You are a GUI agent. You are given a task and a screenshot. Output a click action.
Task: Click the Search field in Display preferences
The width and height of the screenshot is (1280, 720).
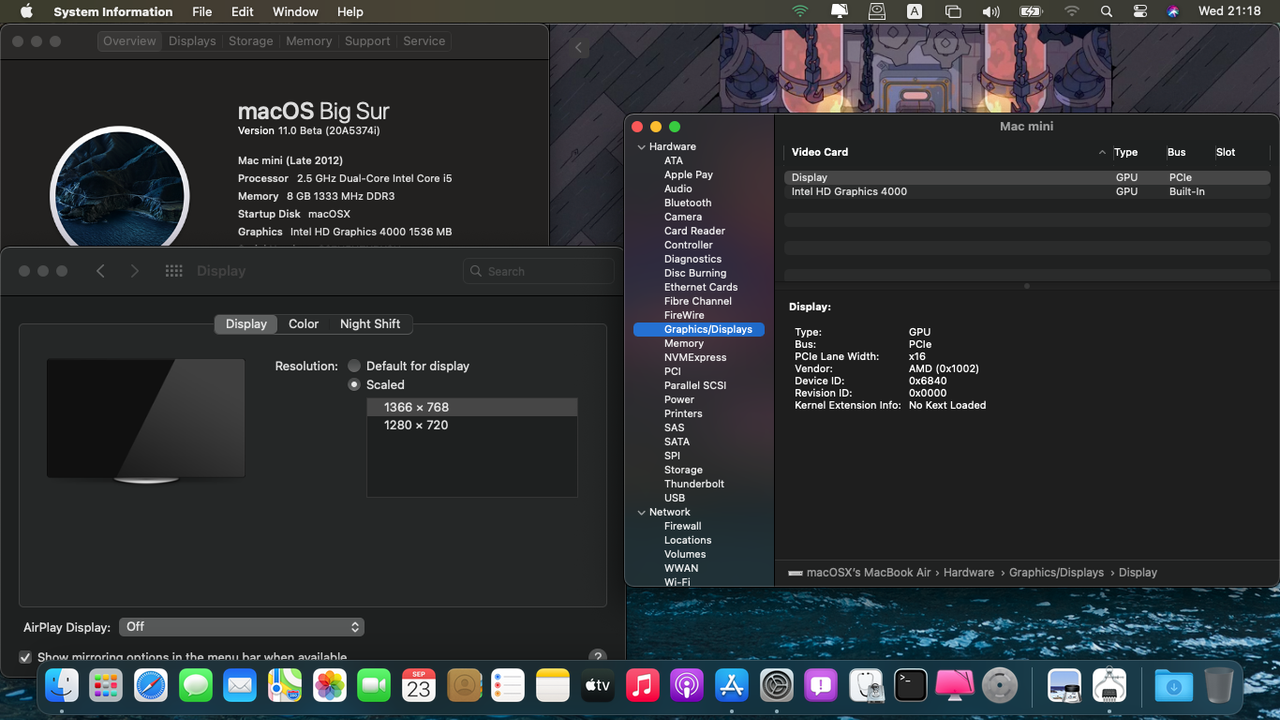pos(539,271)
